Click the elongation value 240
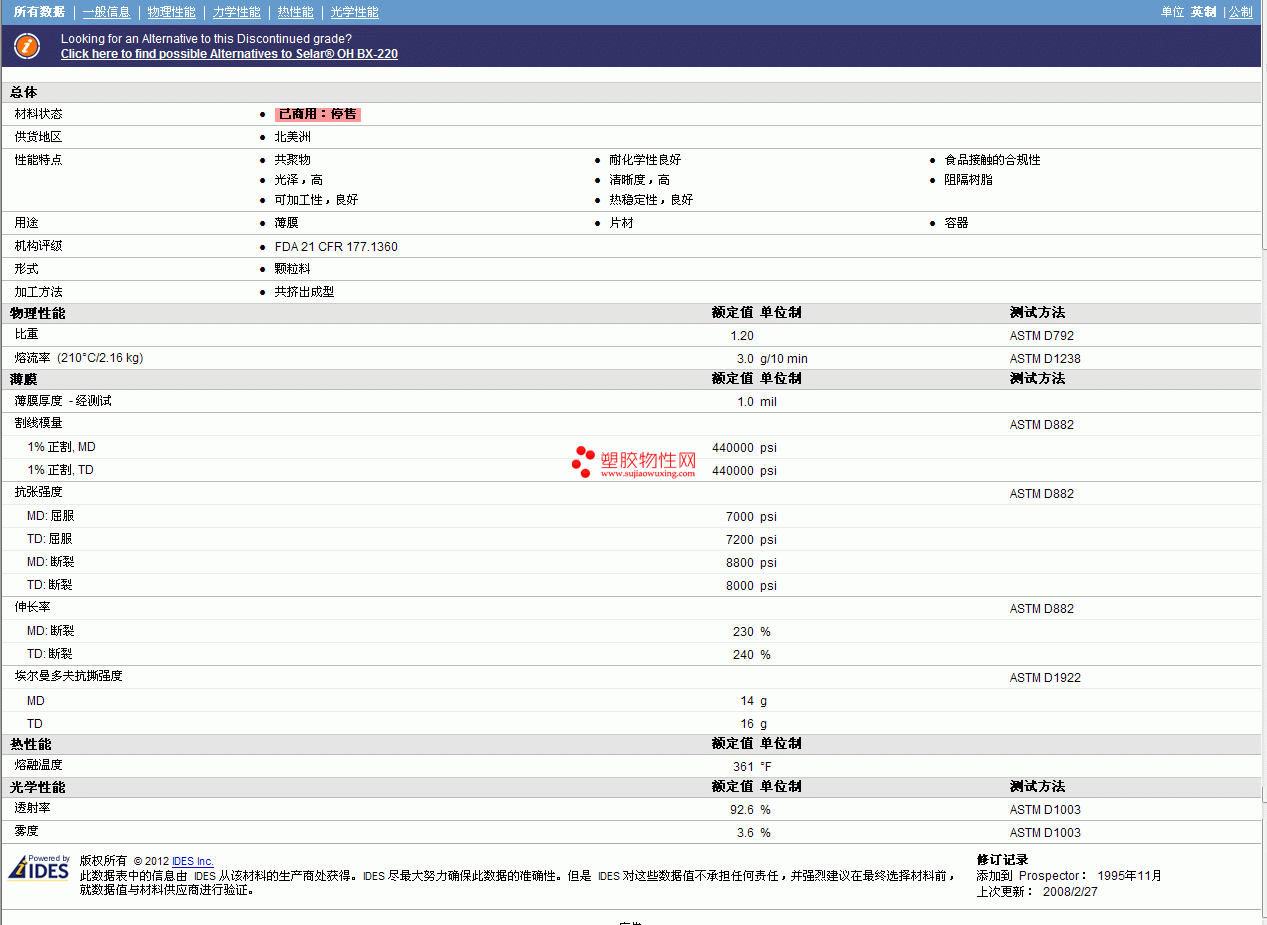The height and width of the screenshot is (925, 1267). click(743, 655)
